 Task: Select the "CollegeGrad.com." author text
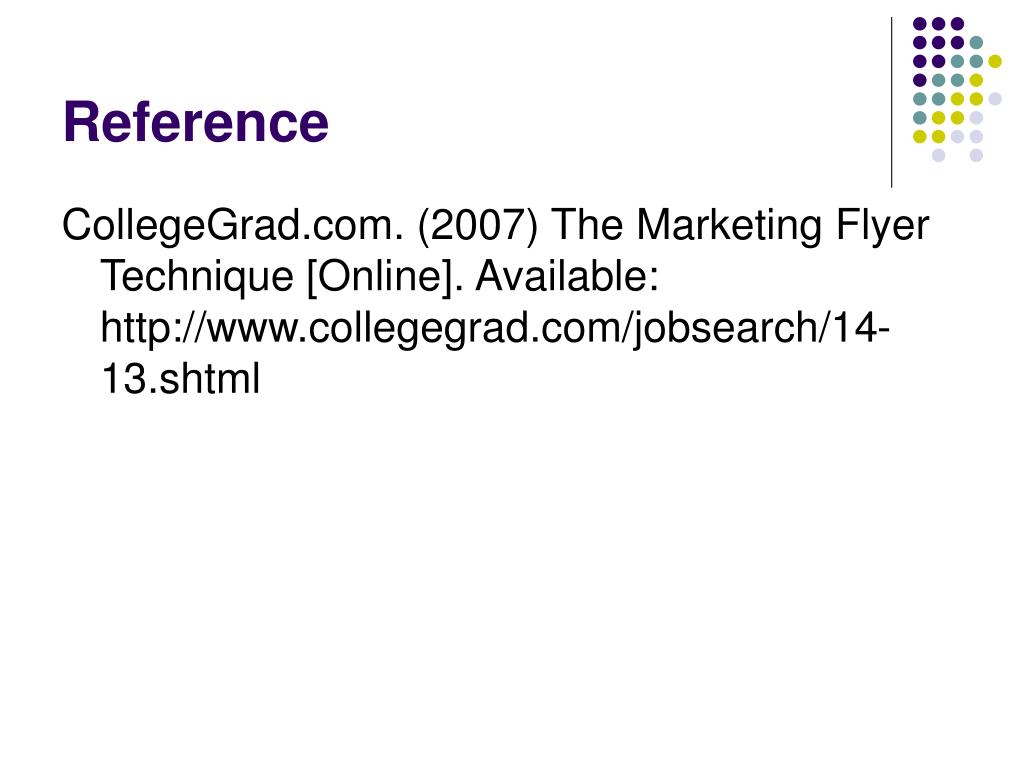pyautogui.click(x=233, y=226)
